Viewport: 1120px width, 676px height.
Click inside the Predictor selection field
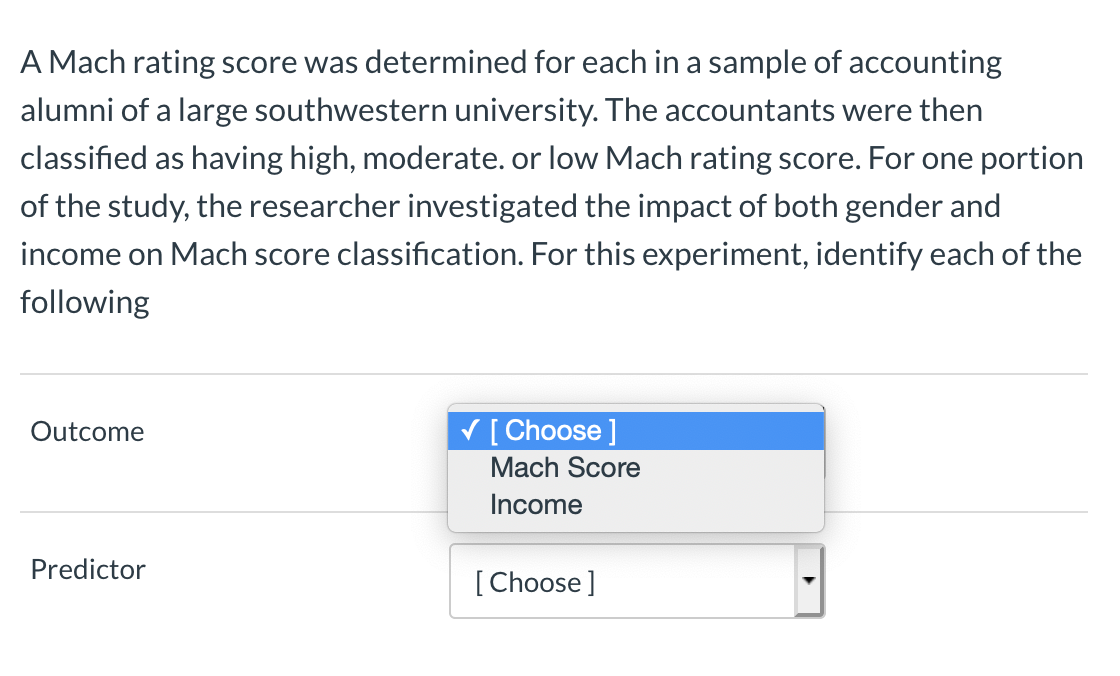(x=620, y=581)
